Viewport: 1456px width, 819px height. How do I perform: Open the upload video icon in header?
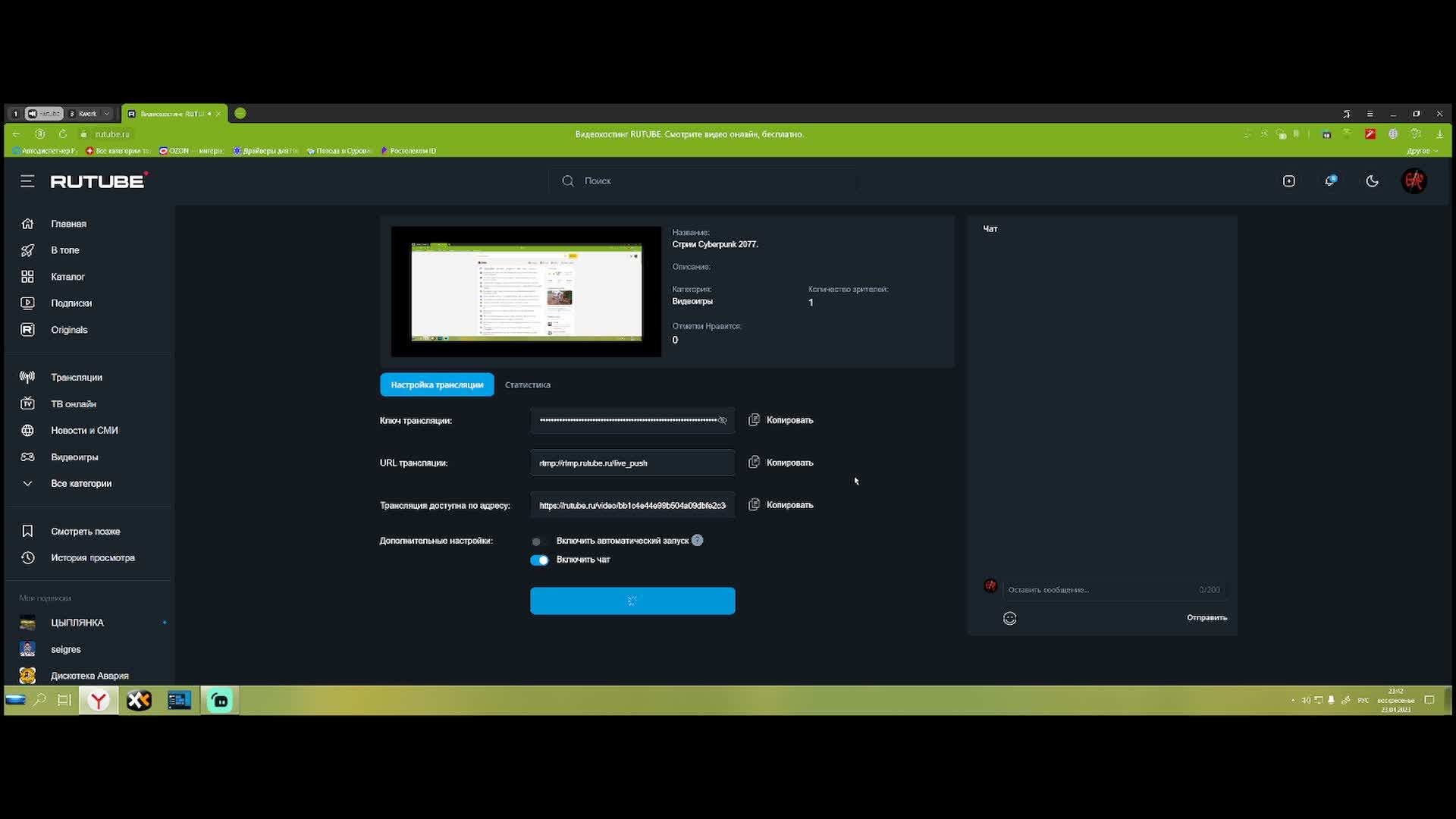pyautogui.click(x=1288, y=181)
